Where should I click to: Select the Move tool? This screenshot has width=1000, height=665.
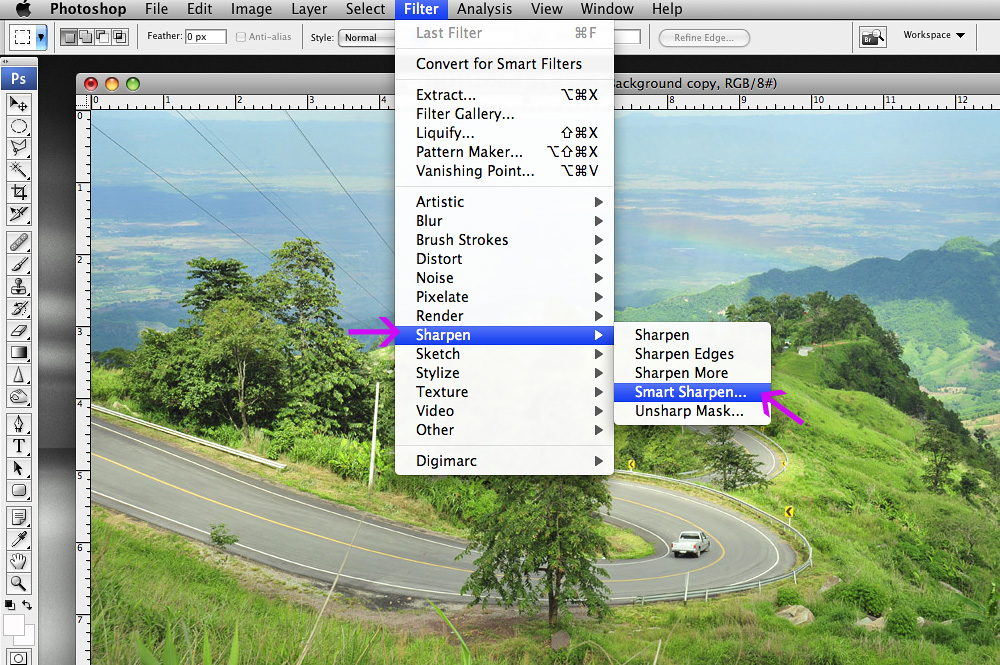tap(19, 104)
